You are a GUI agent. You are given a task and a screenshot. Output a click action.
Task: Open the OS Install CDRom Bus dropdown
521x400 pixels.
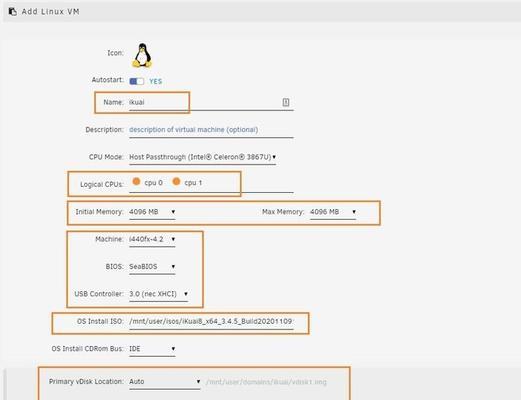click(152, 349)
